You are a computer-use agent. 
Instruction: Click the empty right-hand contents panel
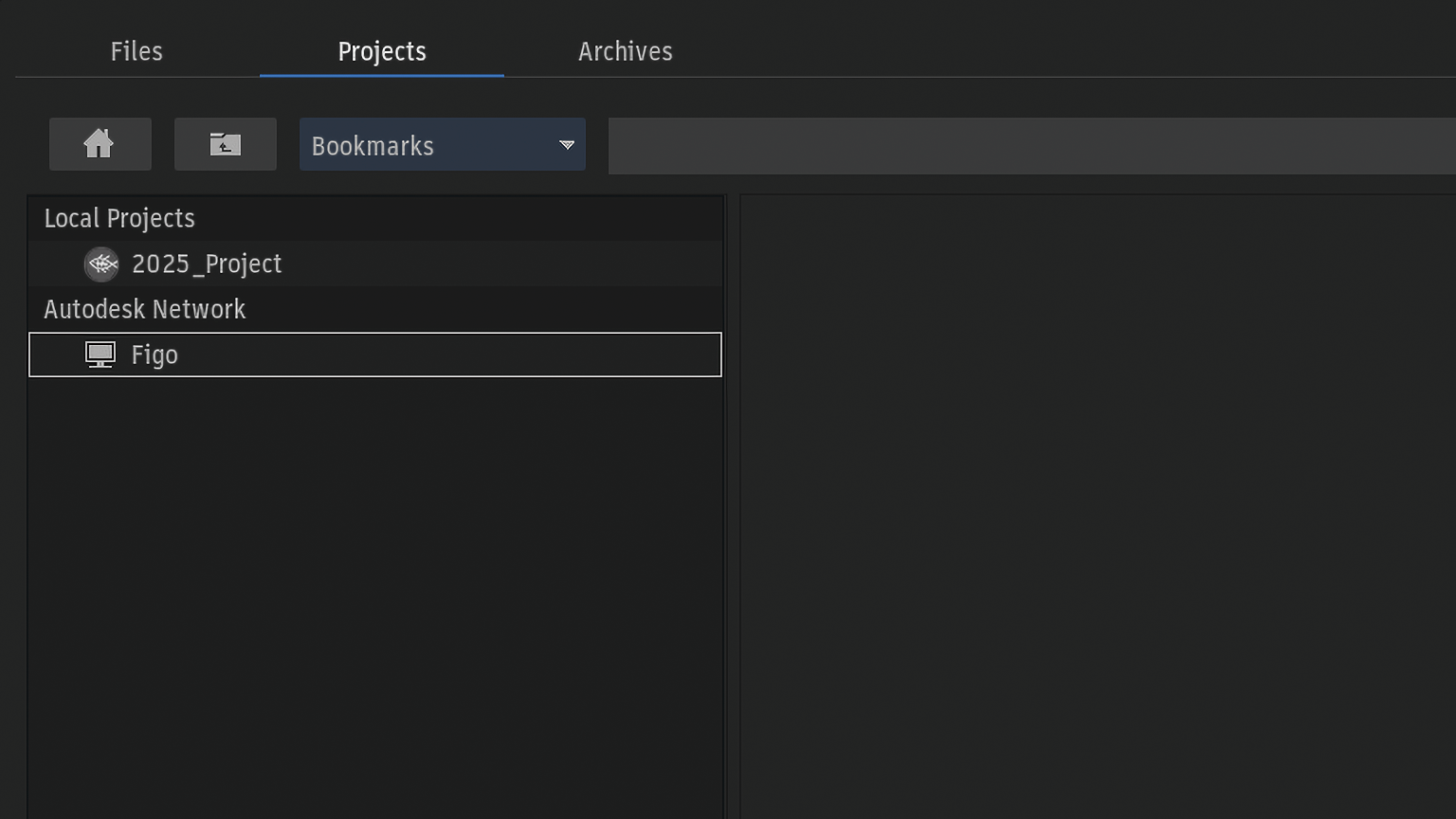pyautogui.click(x=1098, y=502)
